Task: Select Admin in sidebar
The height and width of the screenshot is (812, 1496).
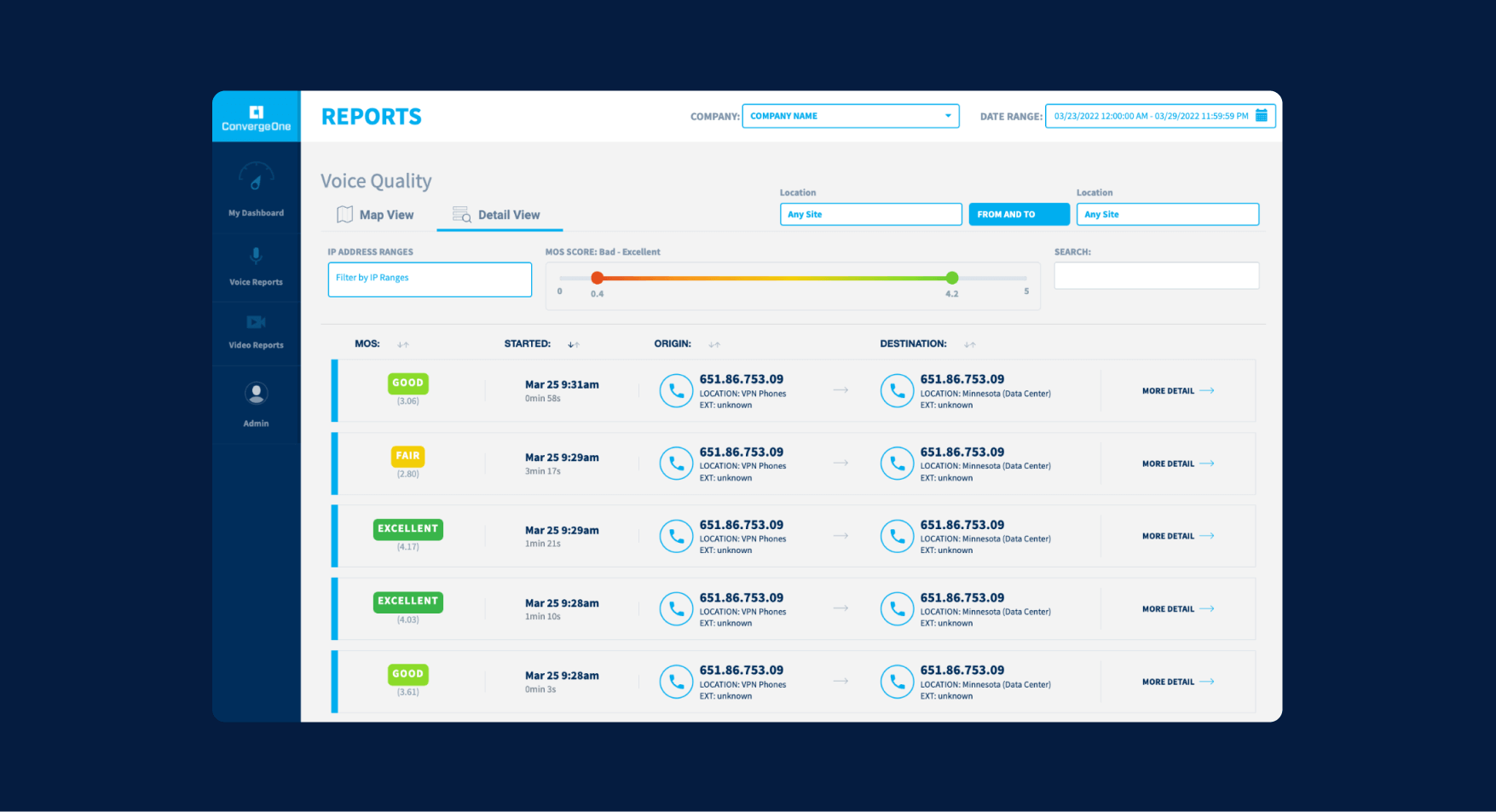Action: (x=256, y=405)
